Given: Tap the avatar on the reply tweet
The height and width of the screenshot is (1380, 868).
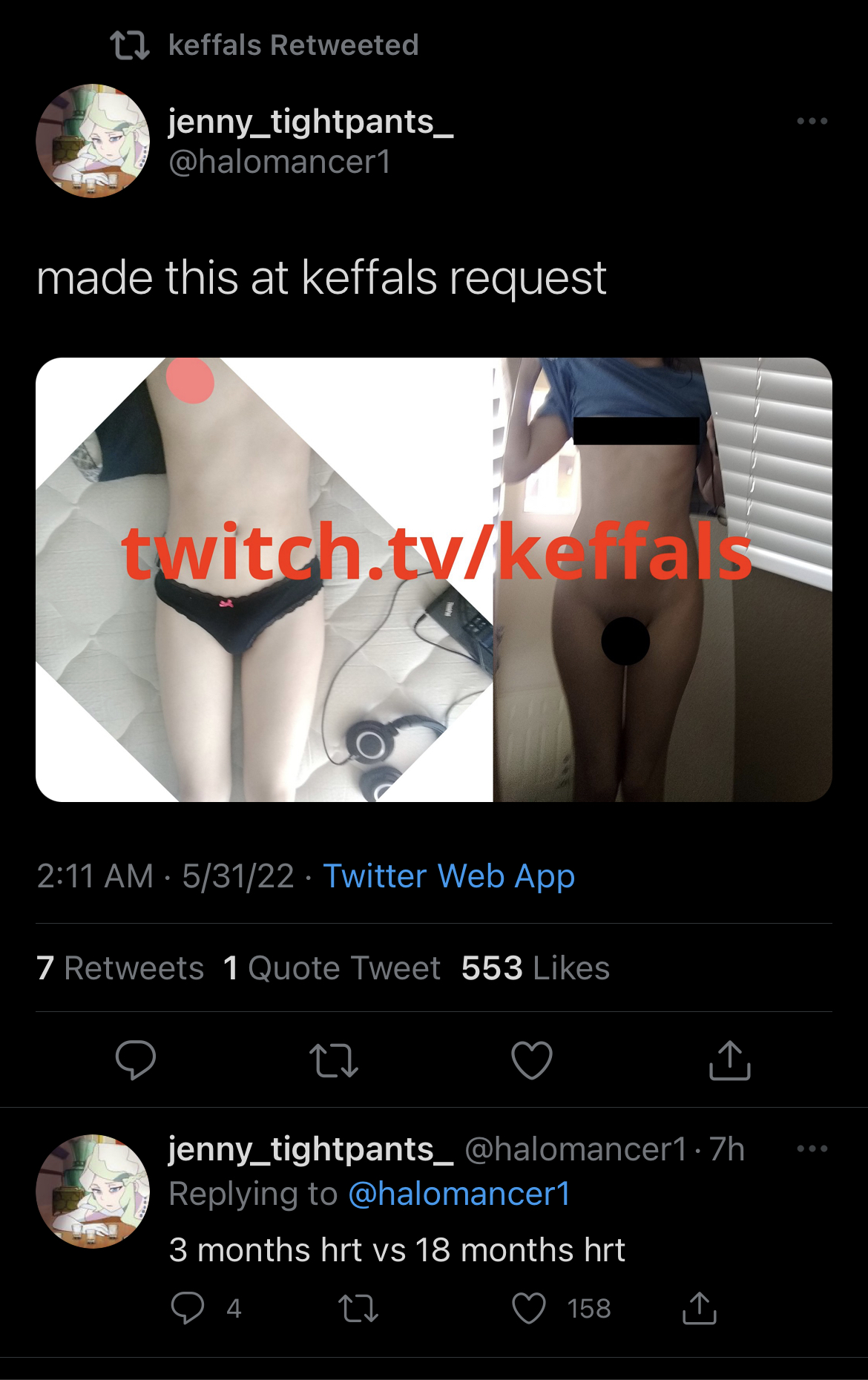Looking at the screenshot, I should click(x=93, y=1191).
